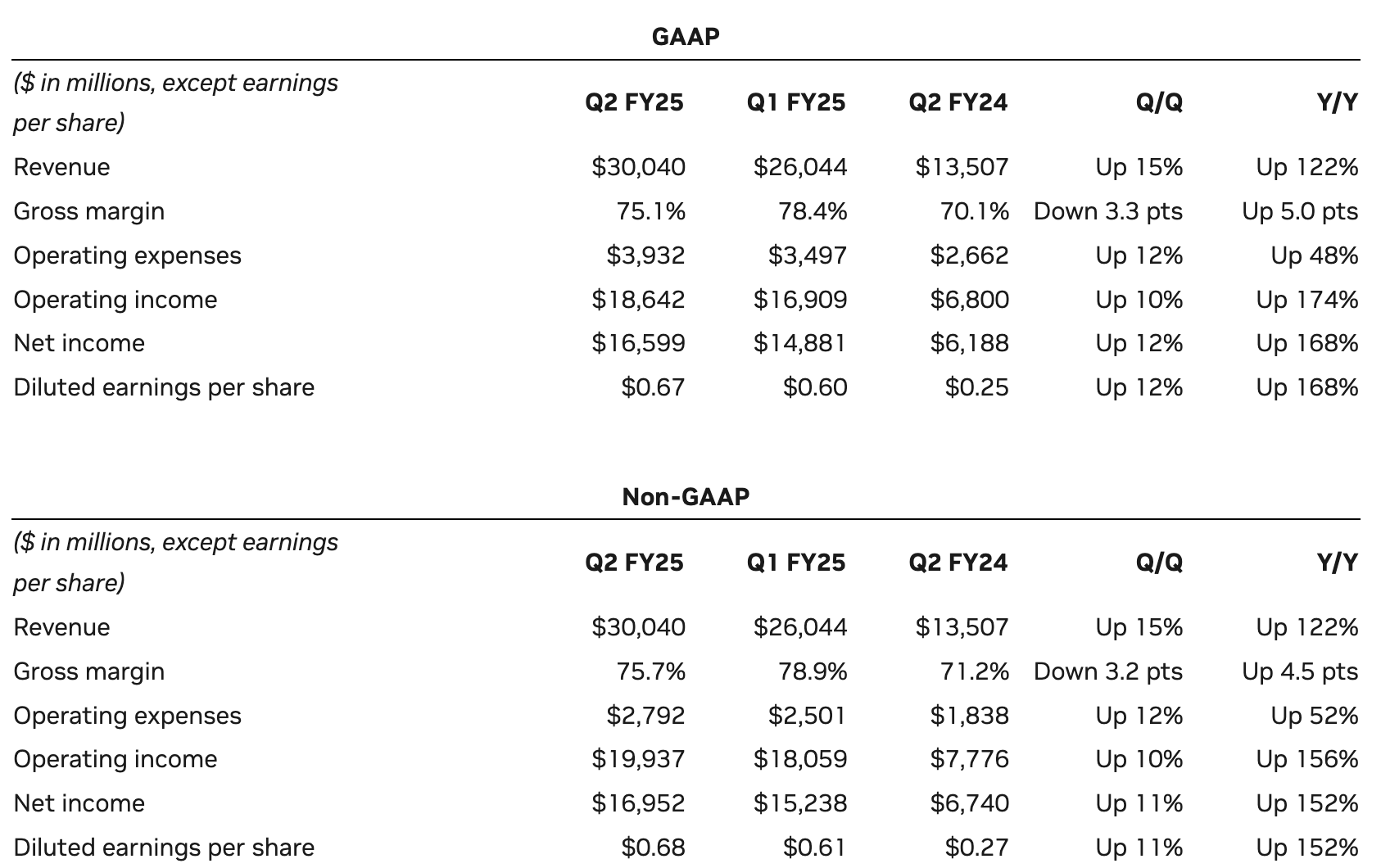Viewport: 1381px width, 868px height.
Task: Click the Non-GAAP gross margin 71.2% cell
Action: pyautogui.click(x=974, y=671)
